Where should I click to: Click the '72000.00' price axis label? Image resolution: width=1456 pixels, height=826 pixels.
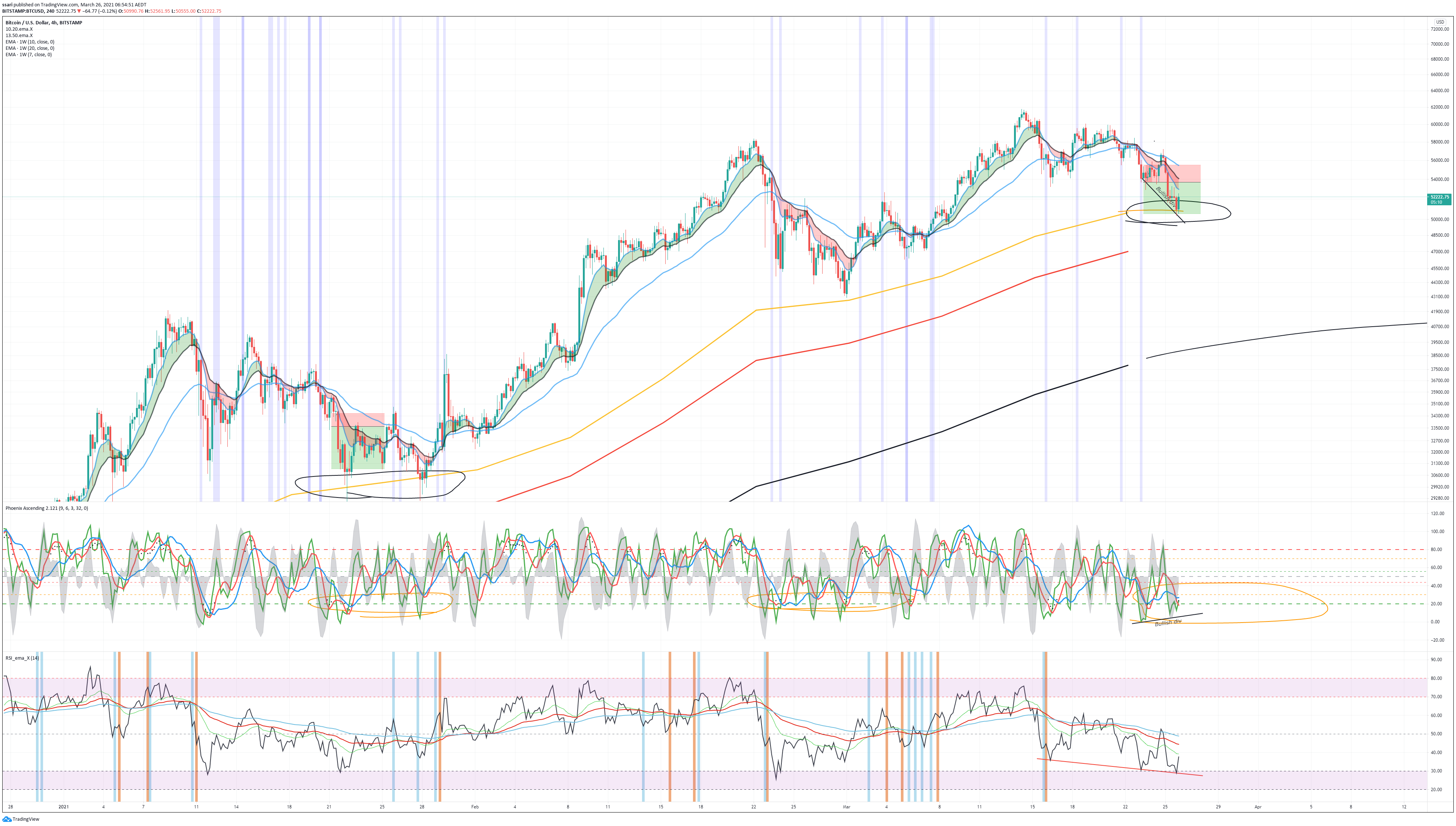tap(1440, 29)
